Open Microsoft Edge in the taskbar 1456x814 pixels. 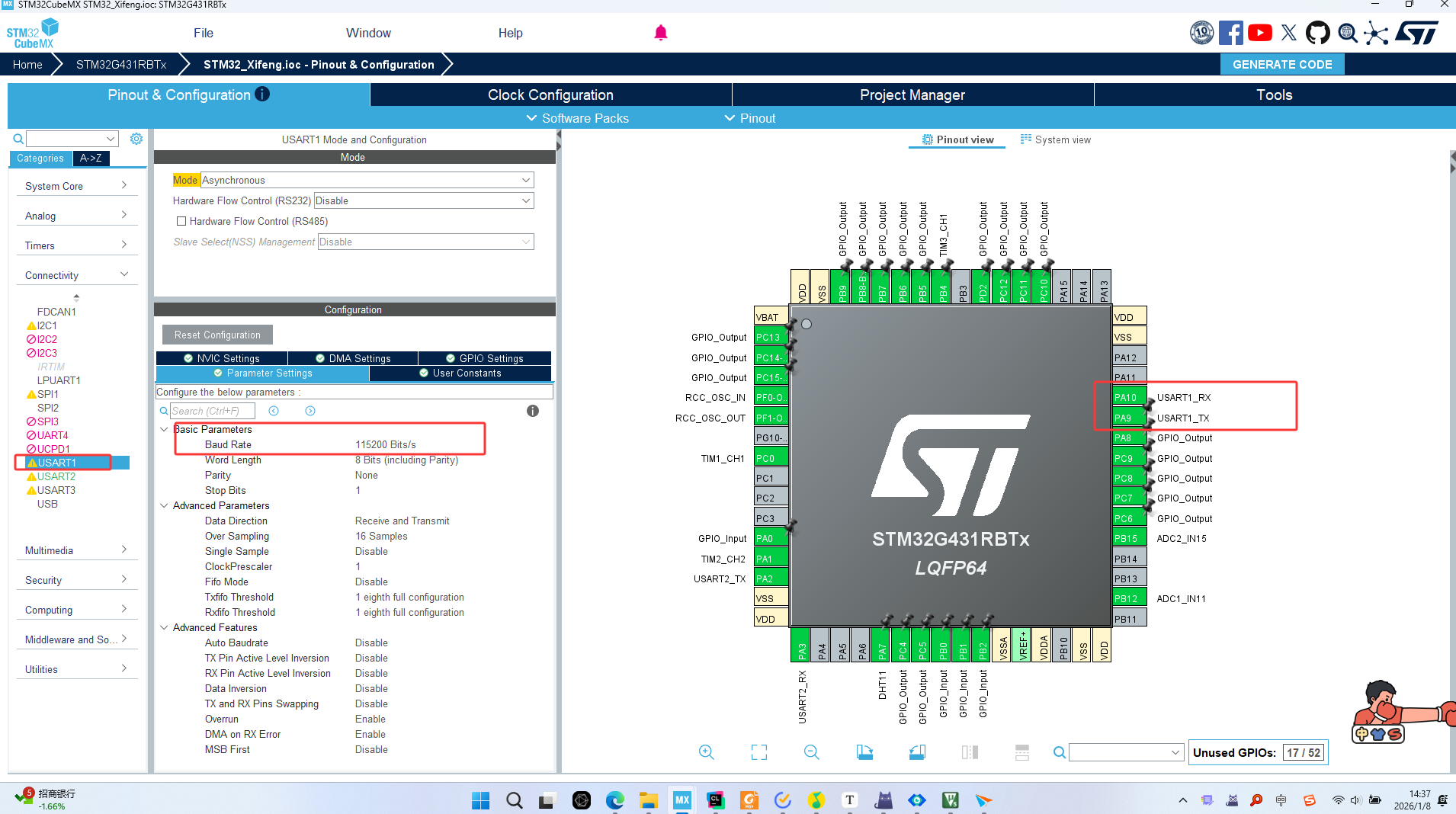tap(614, 800)
